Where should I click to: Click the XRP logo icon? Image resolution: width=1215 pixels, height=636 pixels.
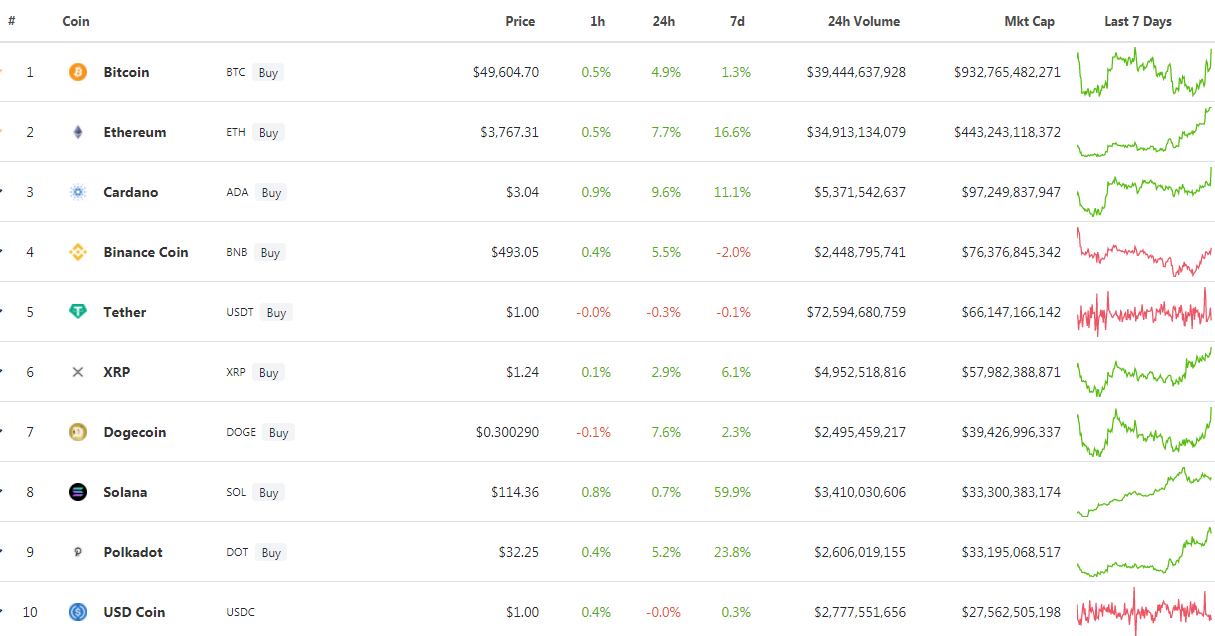(x=78, y=372)
